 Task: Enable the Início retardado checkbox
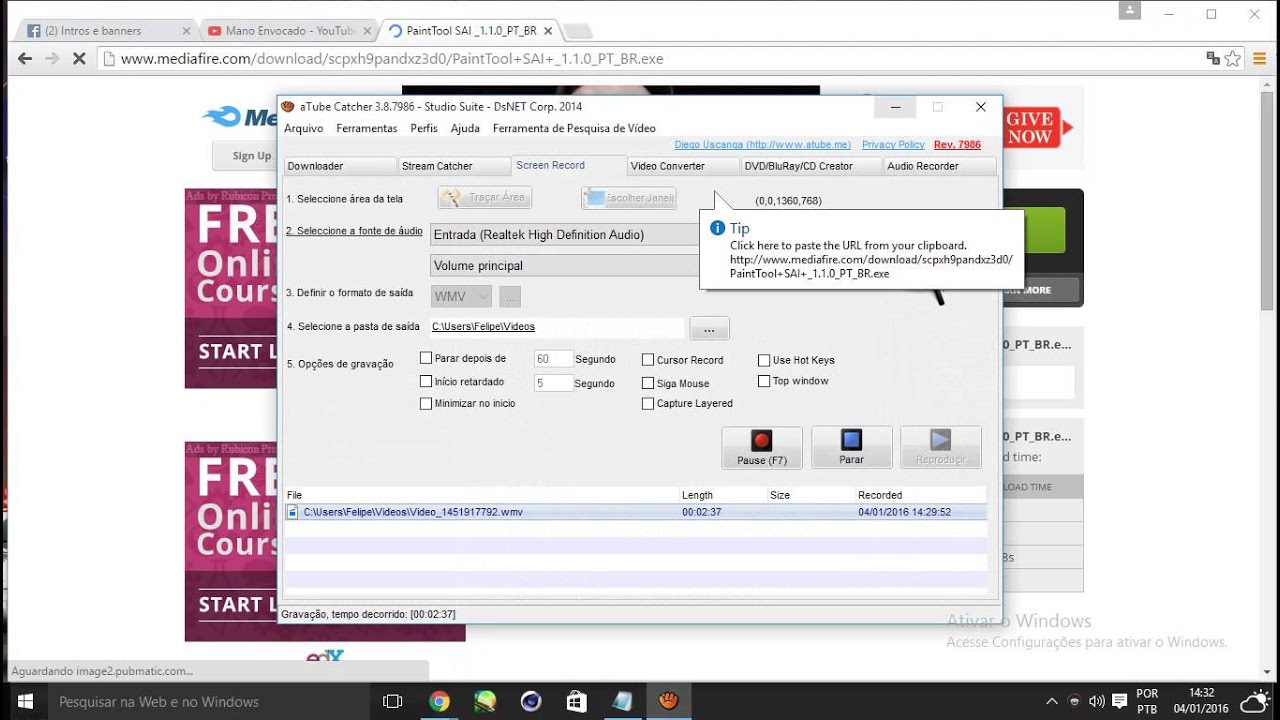click(426, 382)
